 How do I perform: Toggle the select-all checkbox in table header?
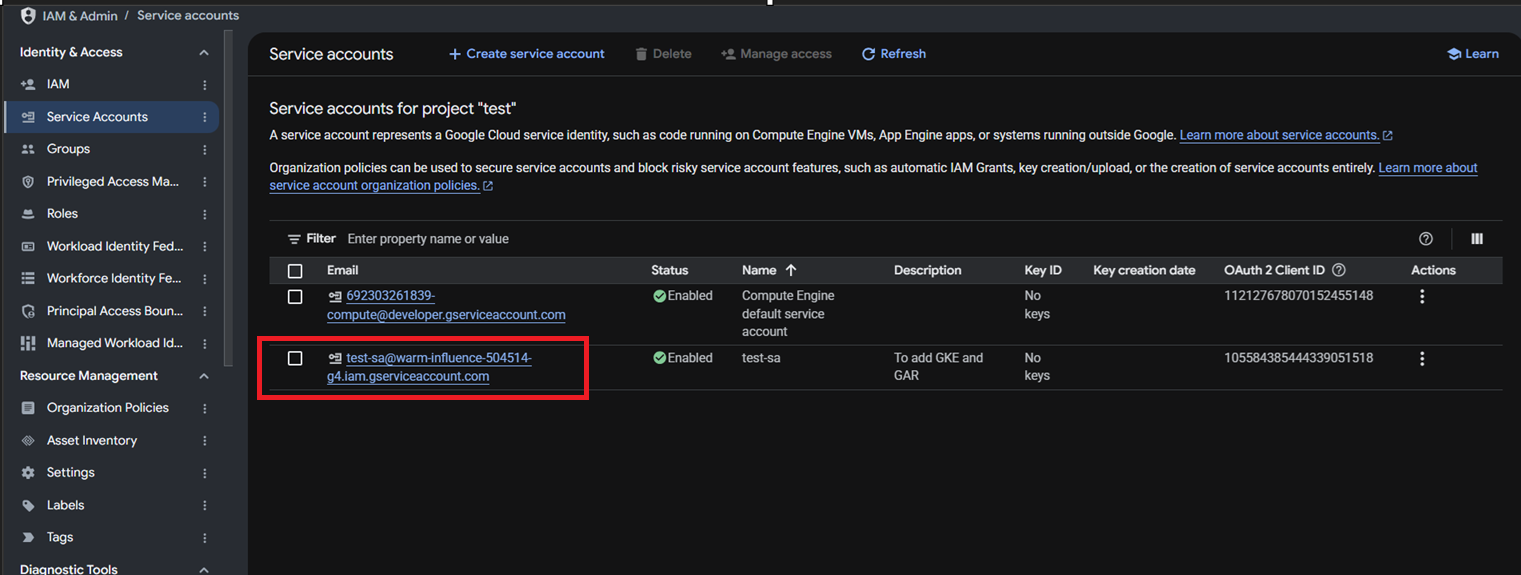click(x=295, y=271)
